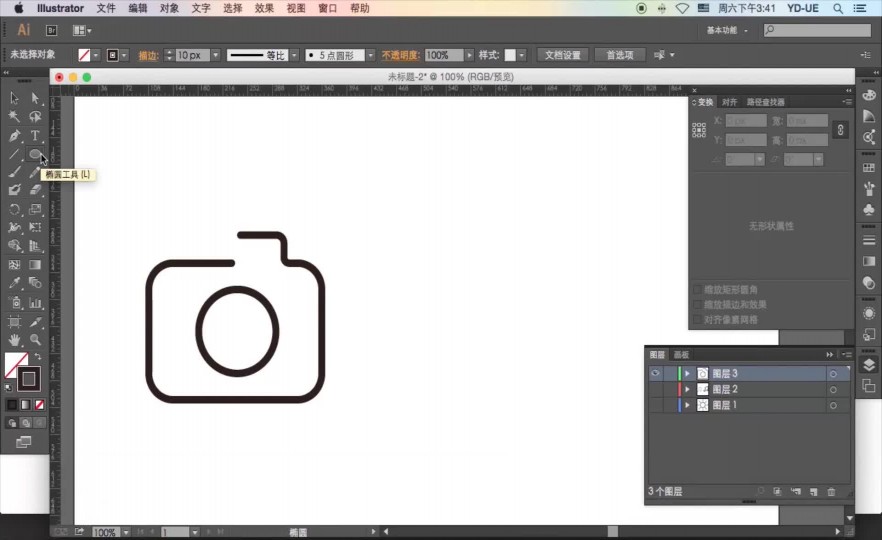The image size is (882, 540).
Task: Select the black arrow Selection tool
Action: pyautogui.click(x=14, y=98)
